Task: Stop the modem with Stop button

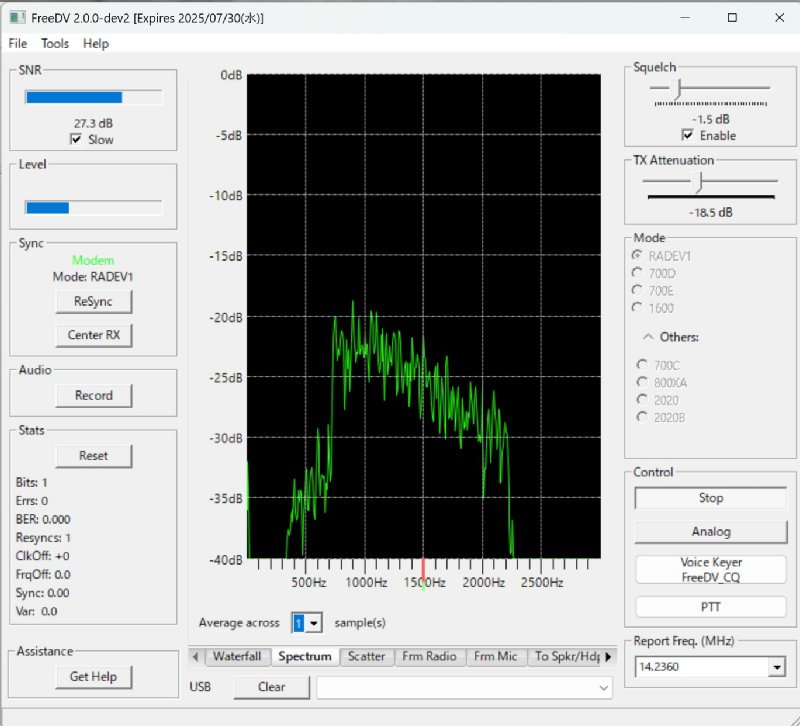Action: pos(711,498)
